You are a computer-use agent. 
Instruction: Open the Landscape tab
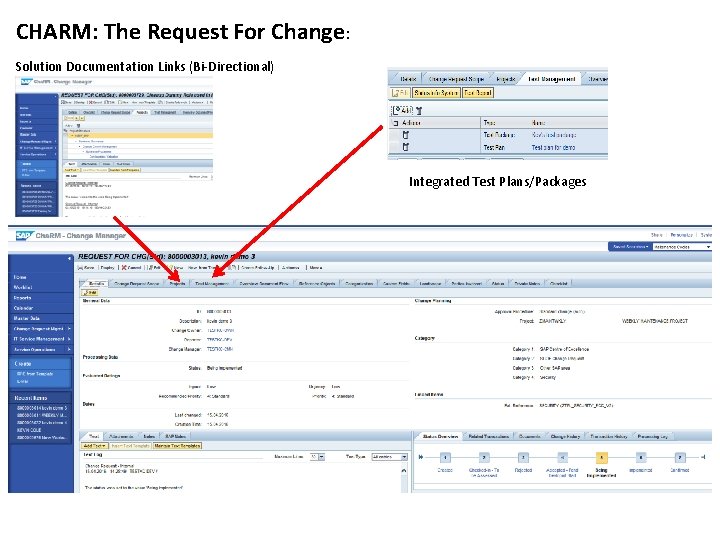coord(430,283)
